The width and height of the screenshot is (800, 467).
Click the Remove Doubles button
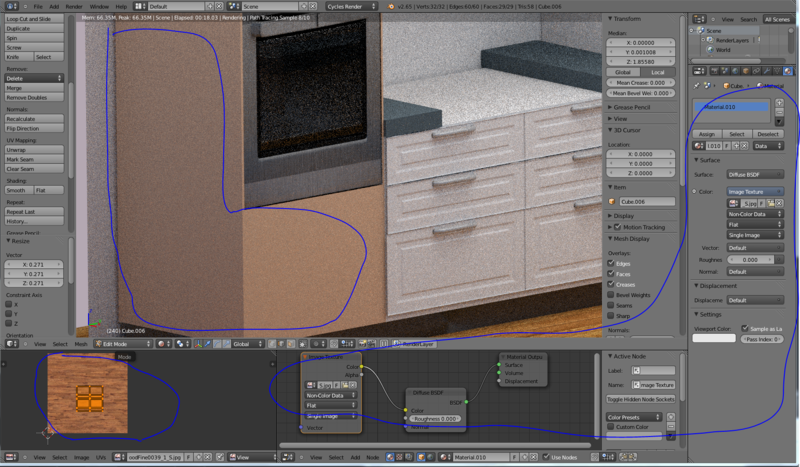pyautogui.click(x=34, y=97)
